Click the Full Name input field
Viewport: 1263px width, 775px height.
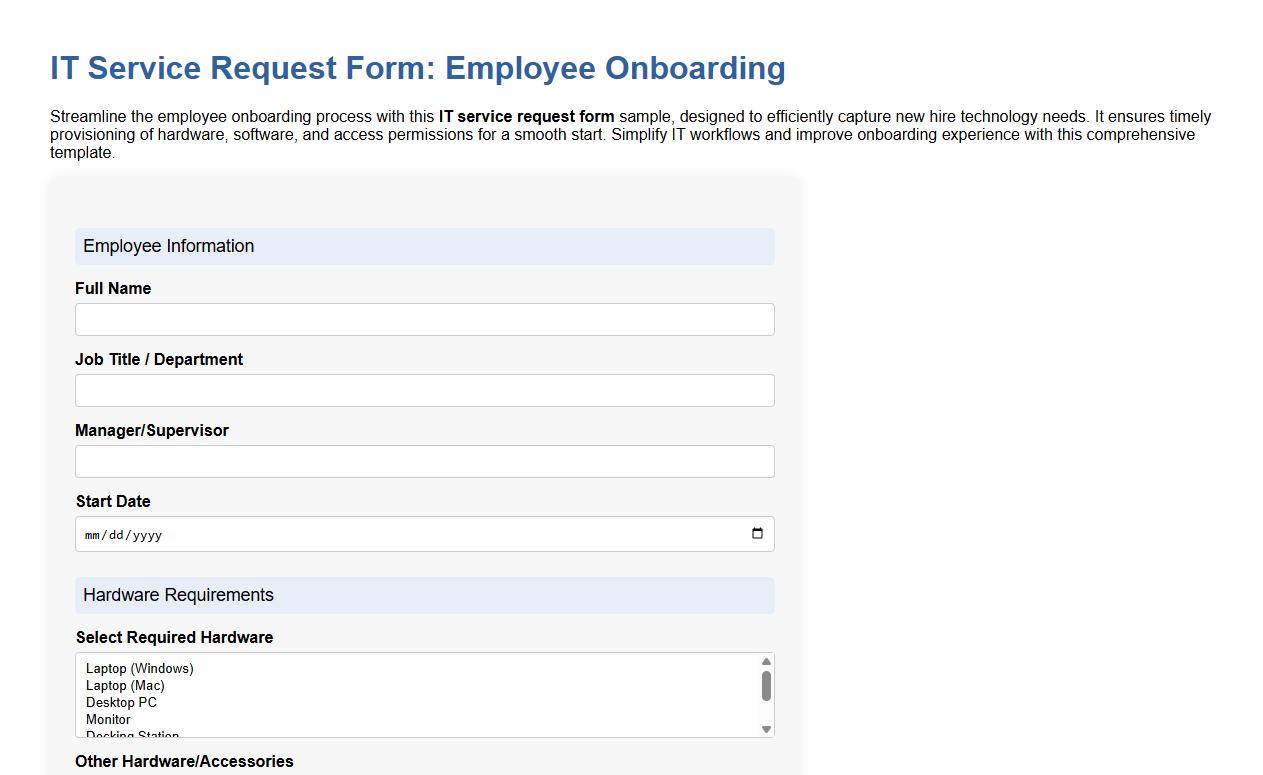424,319
